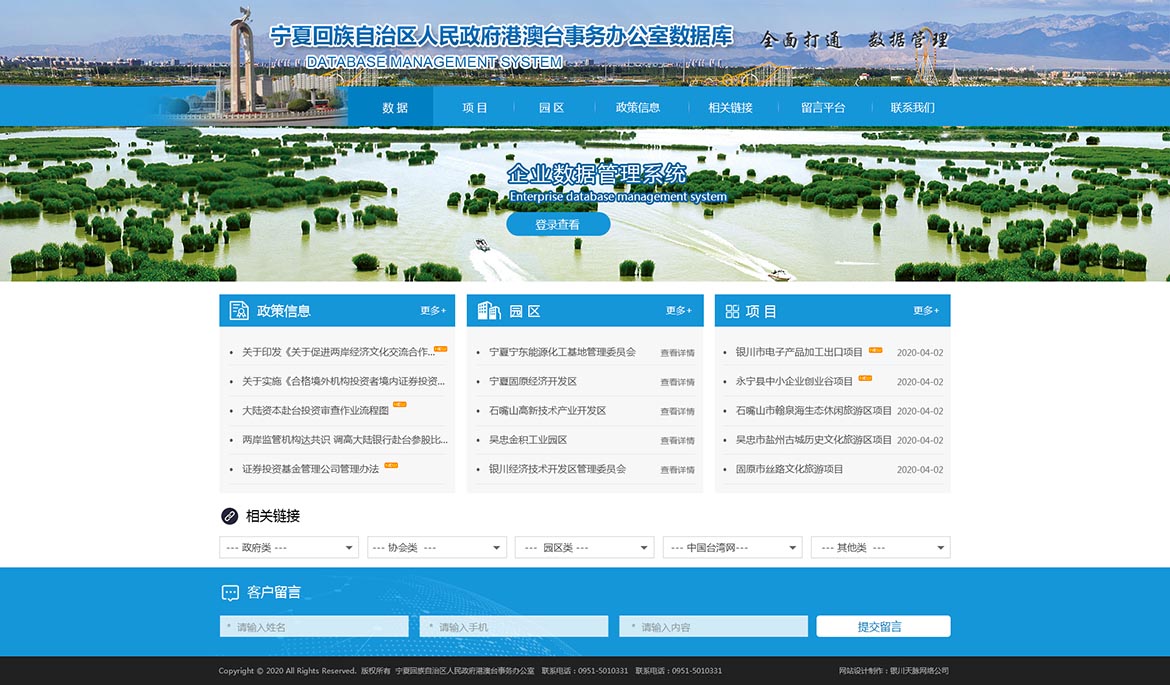The width and height of the screenshot is (1170, 685).
Task: Focus the 请输入姓名 name input field
Action: 314,627
